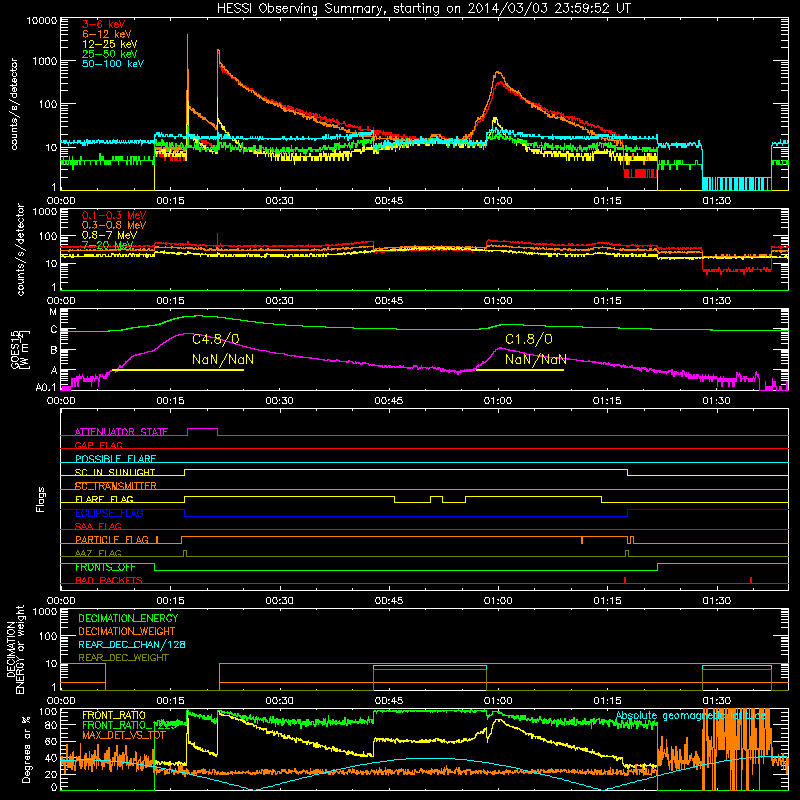The width and height of the screenshot is (800, 800).
Task: Click the 6-12 keV spike peak near 00:17
Action: [187, 36]
